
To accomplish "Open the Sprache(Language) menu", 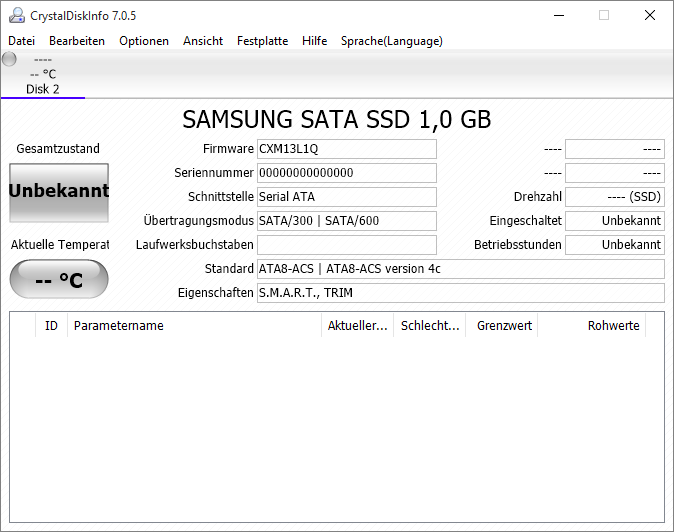I will coord(392,41).
